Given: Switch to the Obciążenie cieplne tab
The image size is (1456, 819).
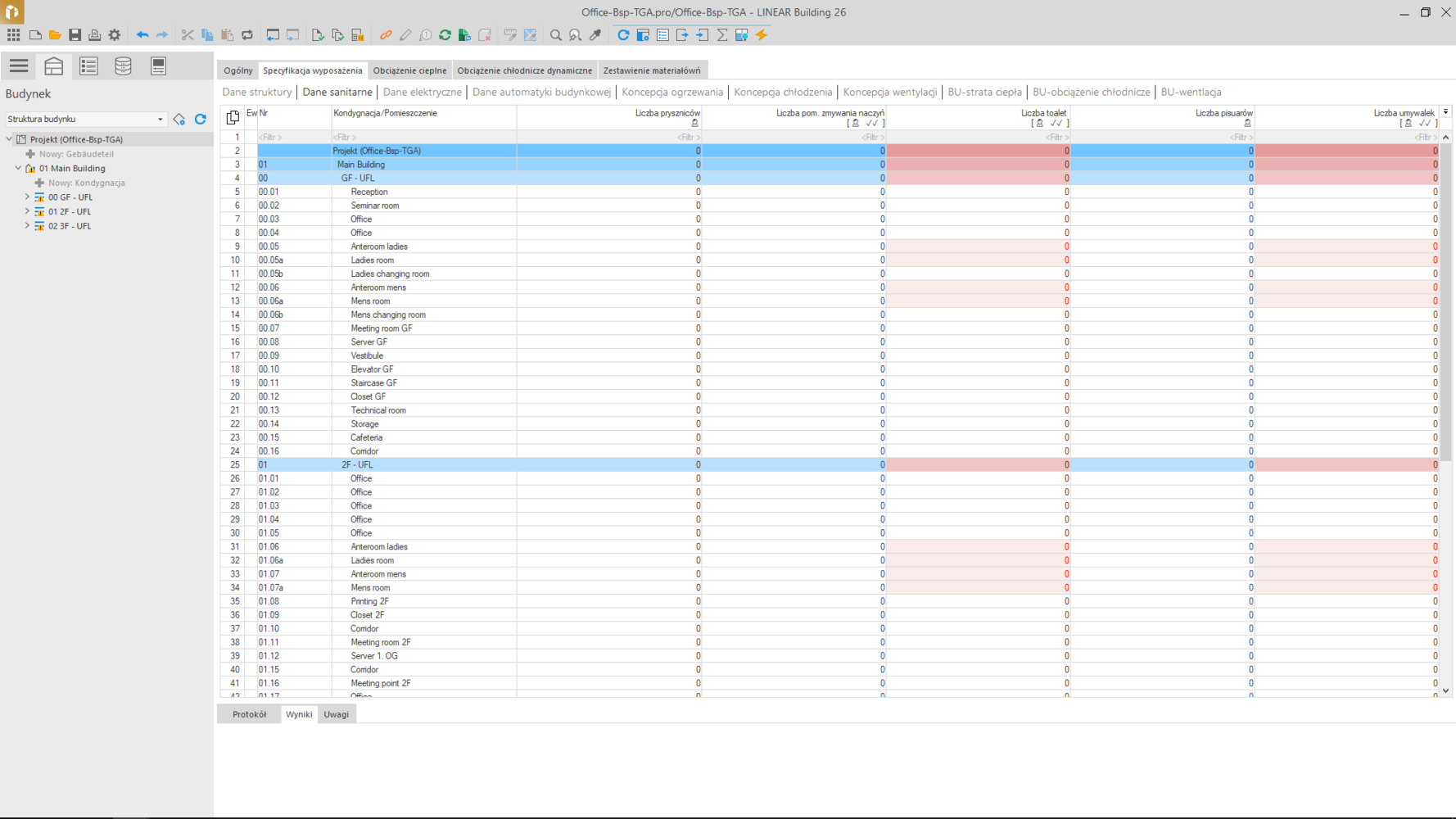Looking at the screenshot, I should click(409, 70).
